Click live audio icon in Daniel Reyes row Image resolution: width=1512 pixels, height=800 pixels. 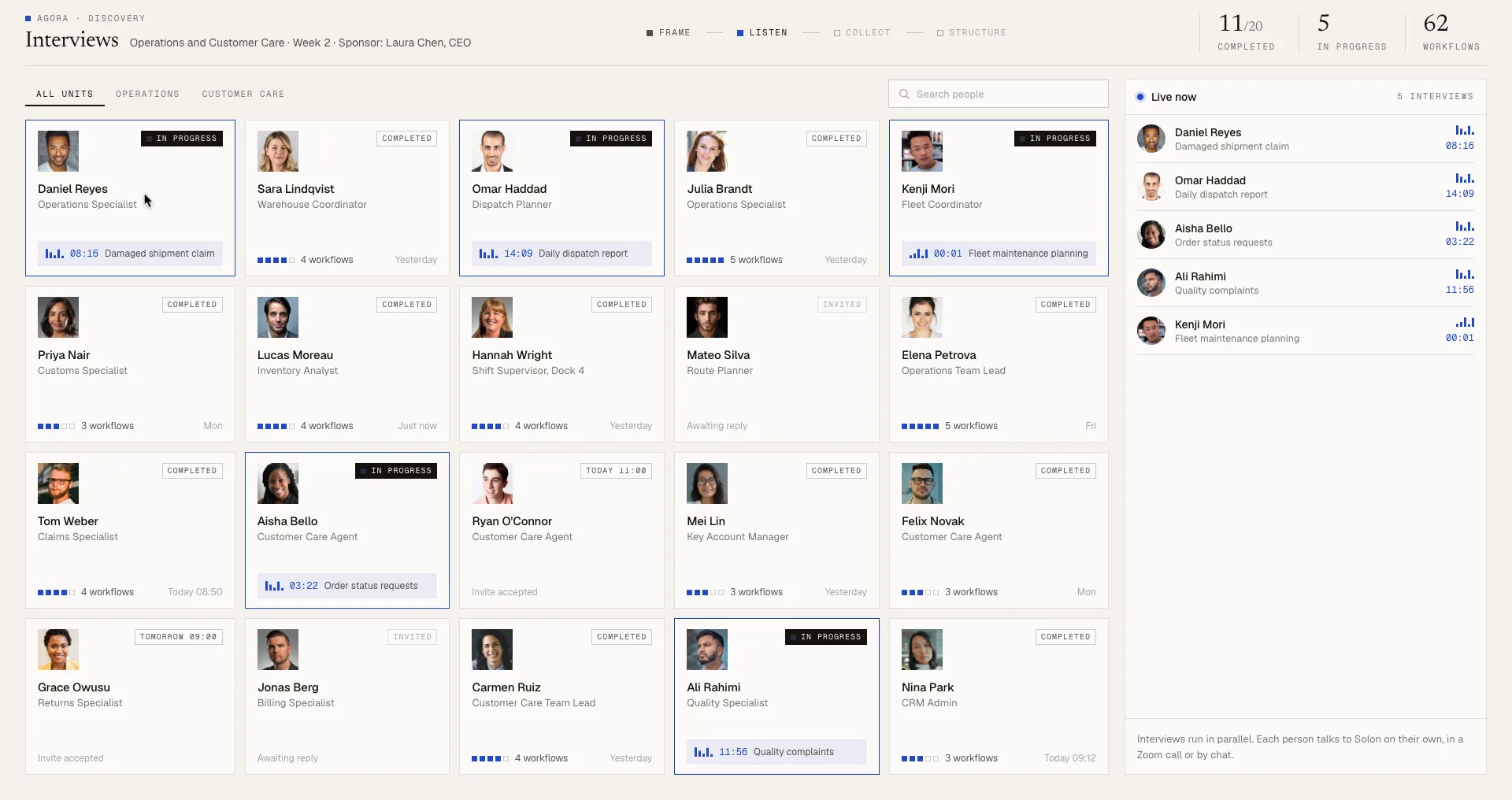(1465, 131)
